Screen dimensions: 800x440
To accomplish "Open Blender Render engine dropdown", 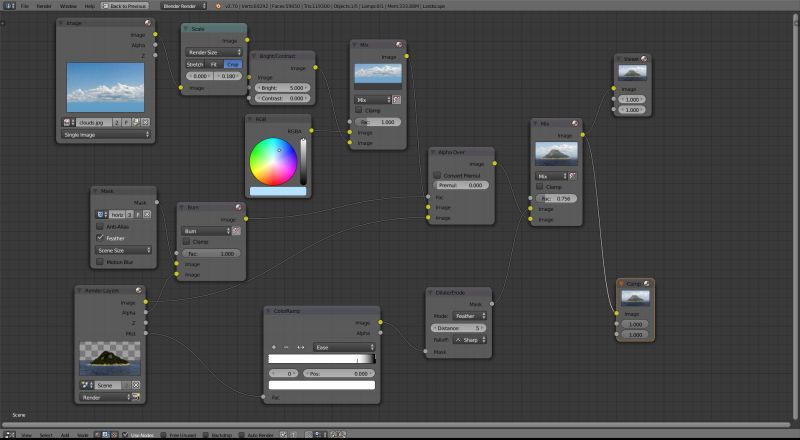I will click(x=184, y=6).
